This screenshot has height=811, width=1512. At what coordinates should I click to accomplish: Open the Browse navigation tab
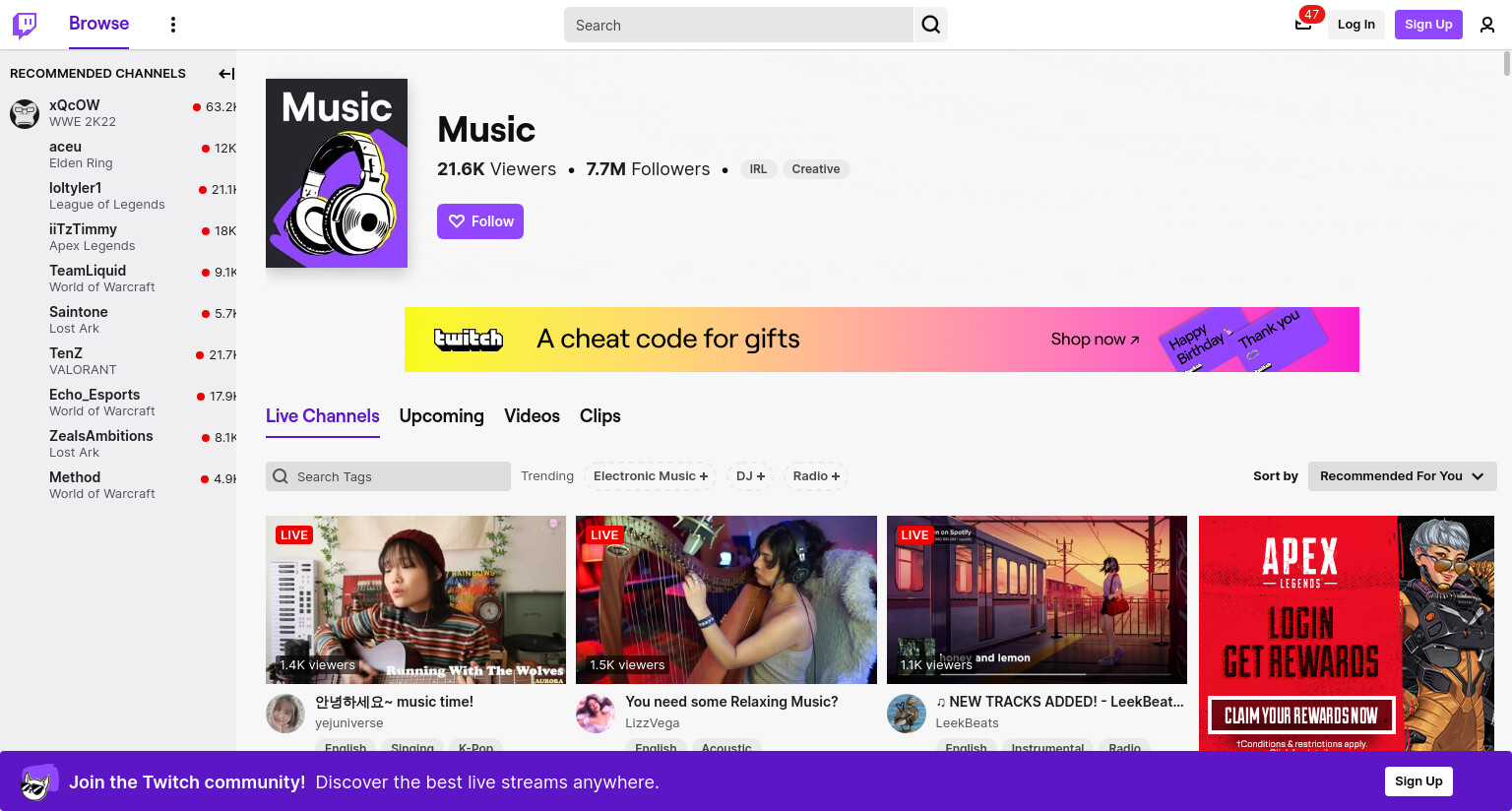98,24
